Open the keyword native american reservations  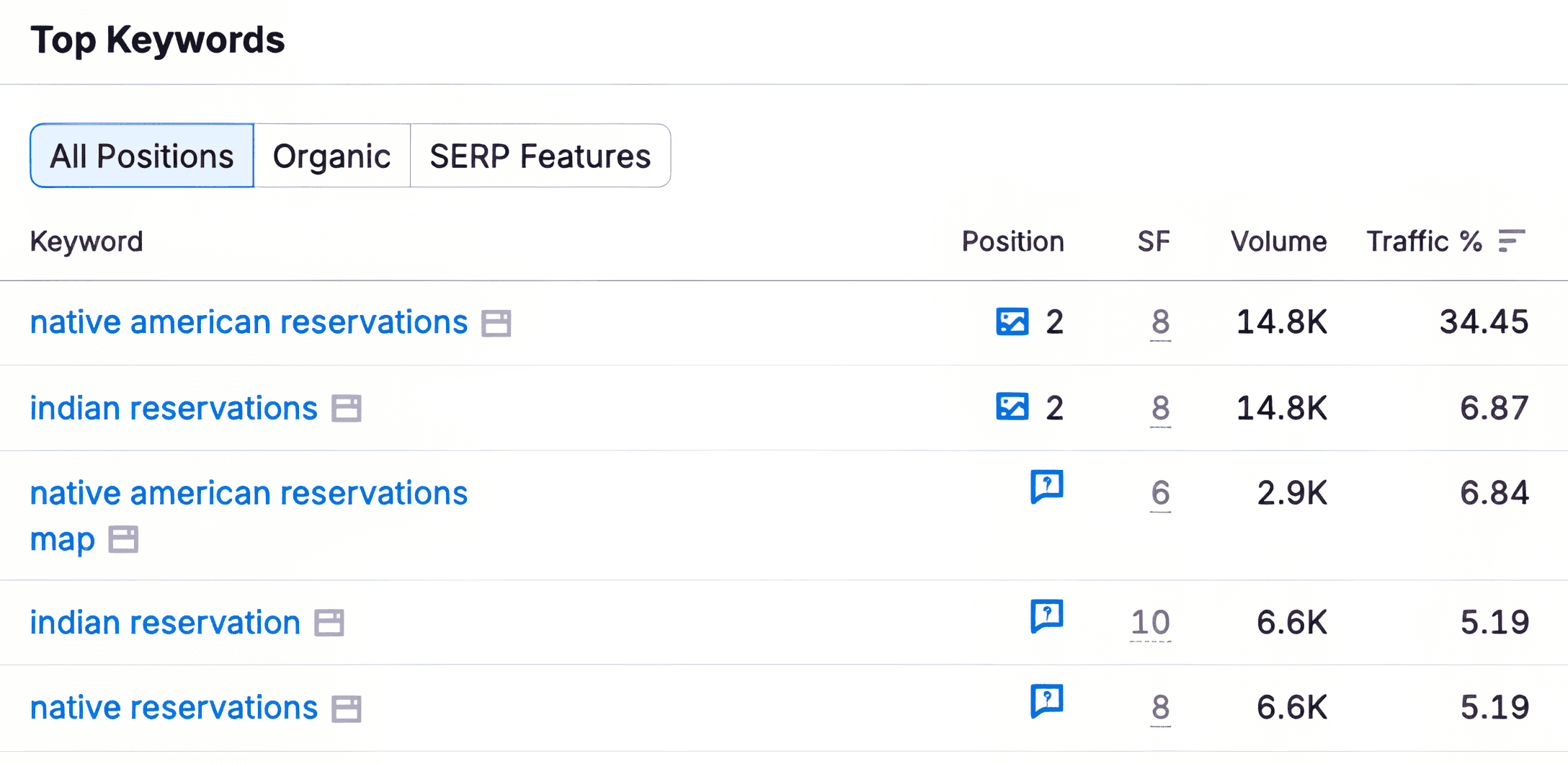[x=249, y=322]
